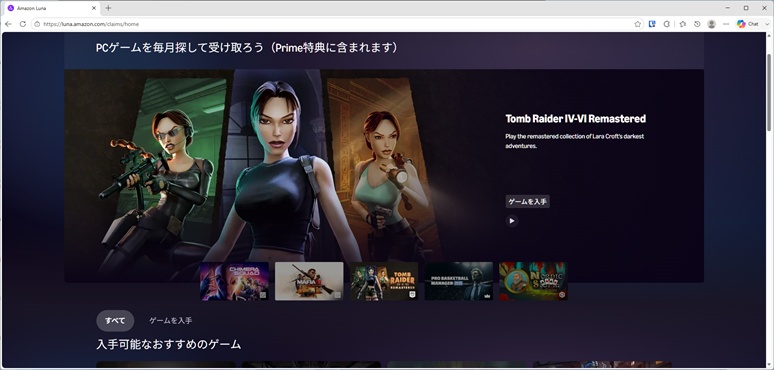Click the circular extension icon beside the blue one
Viewport: 774px width, 370px height.
coord(667,24)
